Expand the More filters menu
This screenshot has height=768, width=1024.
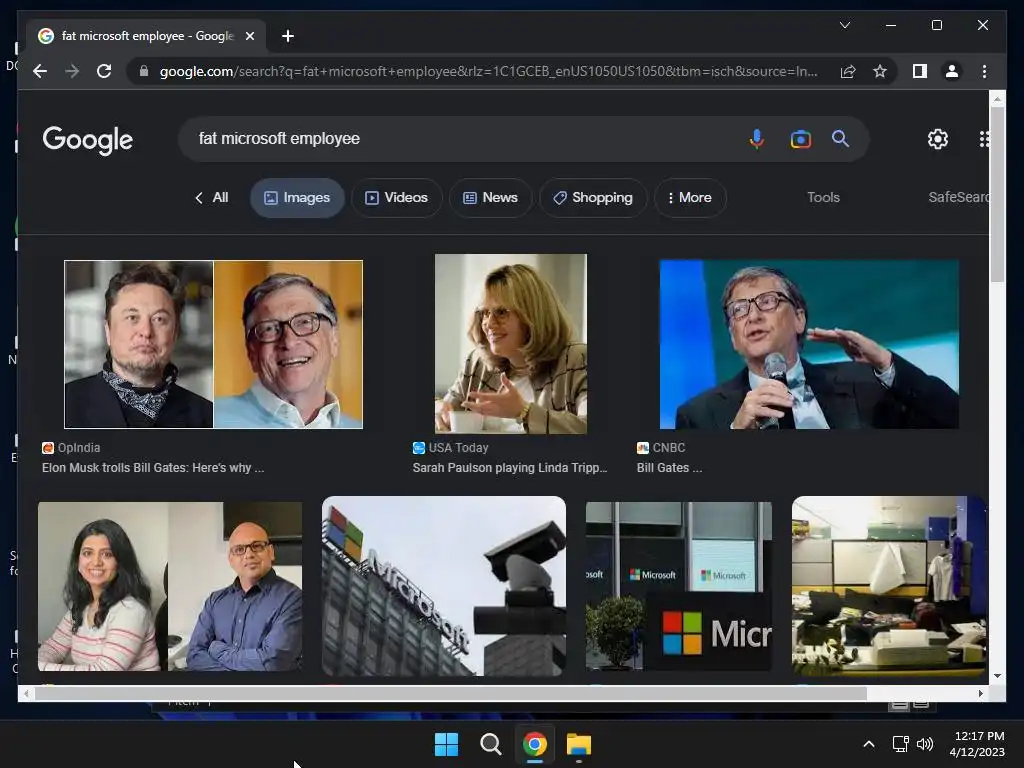pos(690,197)
